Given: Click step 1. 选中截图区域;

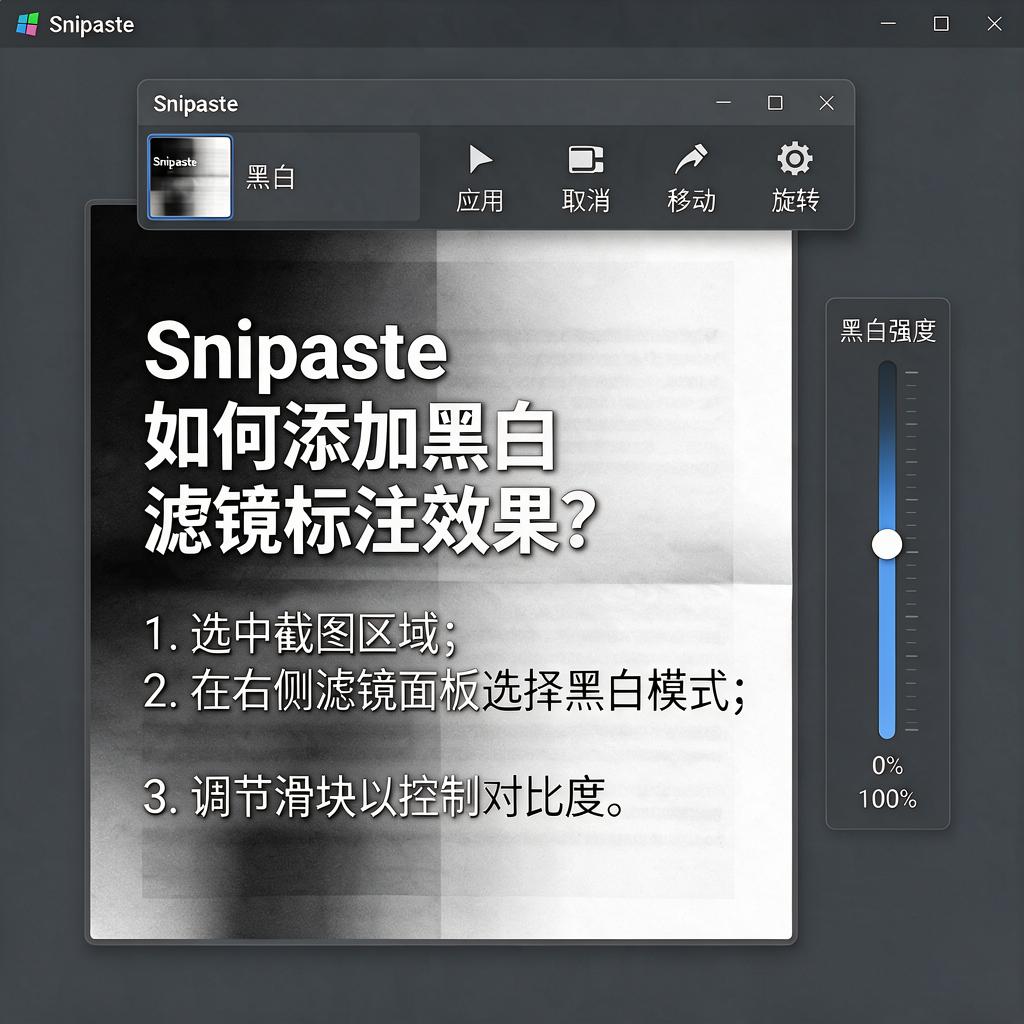Looking at the screenshot, I should click(x=300, y=633).
